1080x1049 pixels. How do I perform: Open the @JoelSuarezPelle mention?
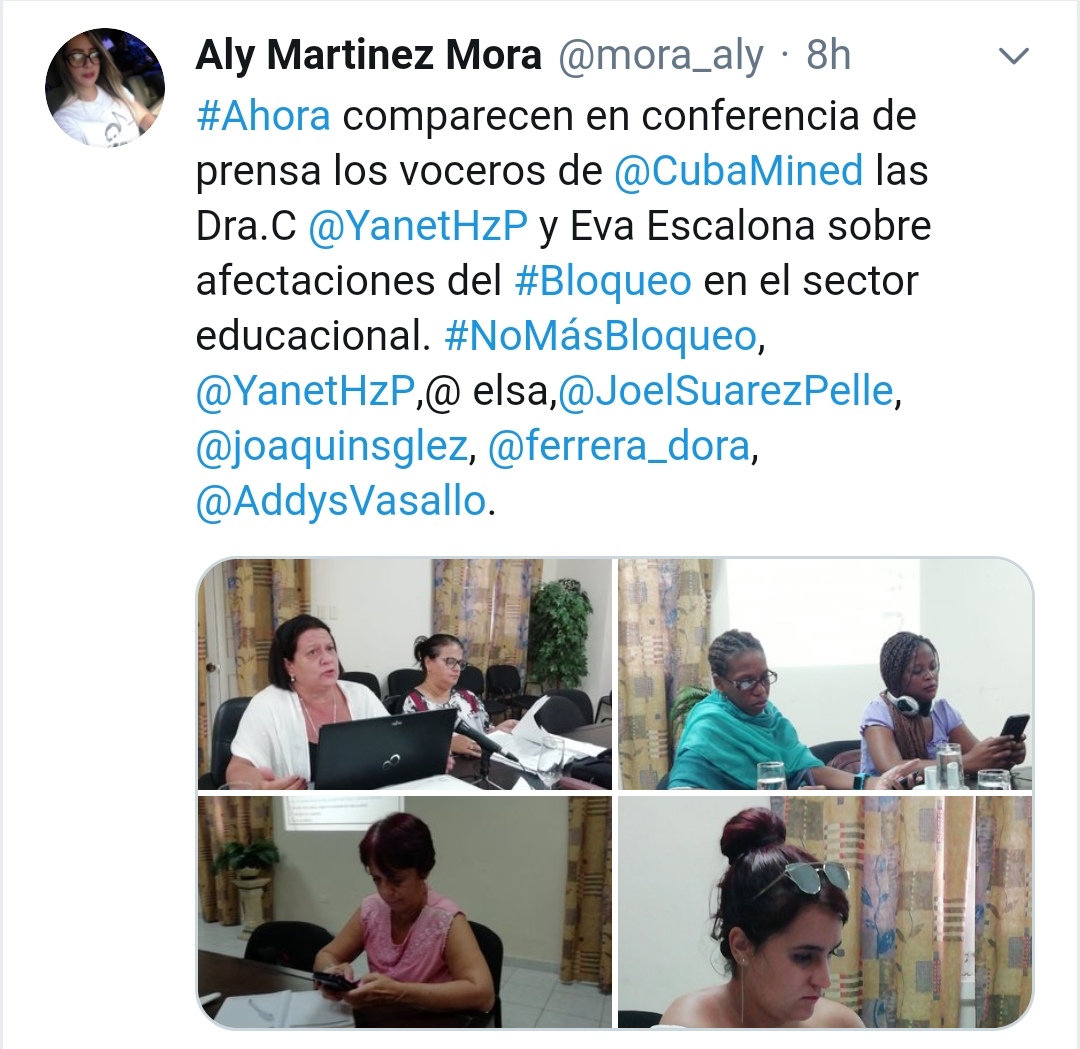pyautogui.click(x=725, y=391)
